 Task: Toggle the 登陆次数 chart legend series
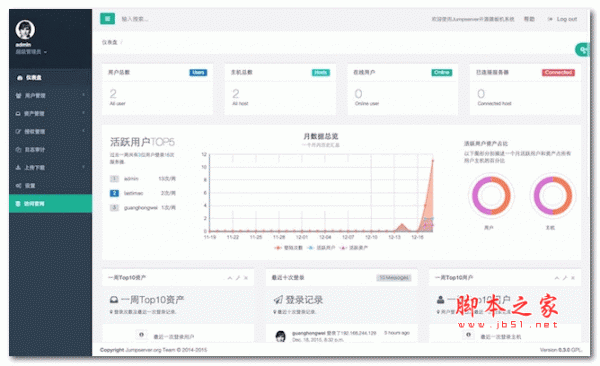[289, 248]
